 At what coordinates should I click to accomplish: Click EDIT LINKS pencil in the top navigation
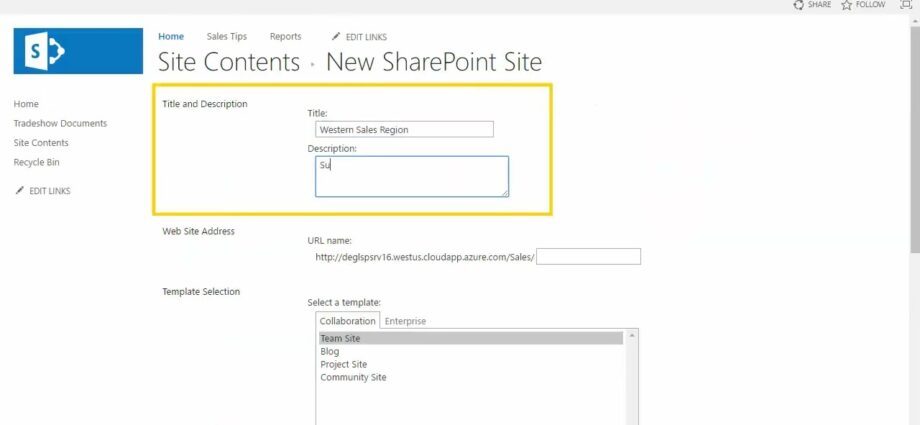336,37
